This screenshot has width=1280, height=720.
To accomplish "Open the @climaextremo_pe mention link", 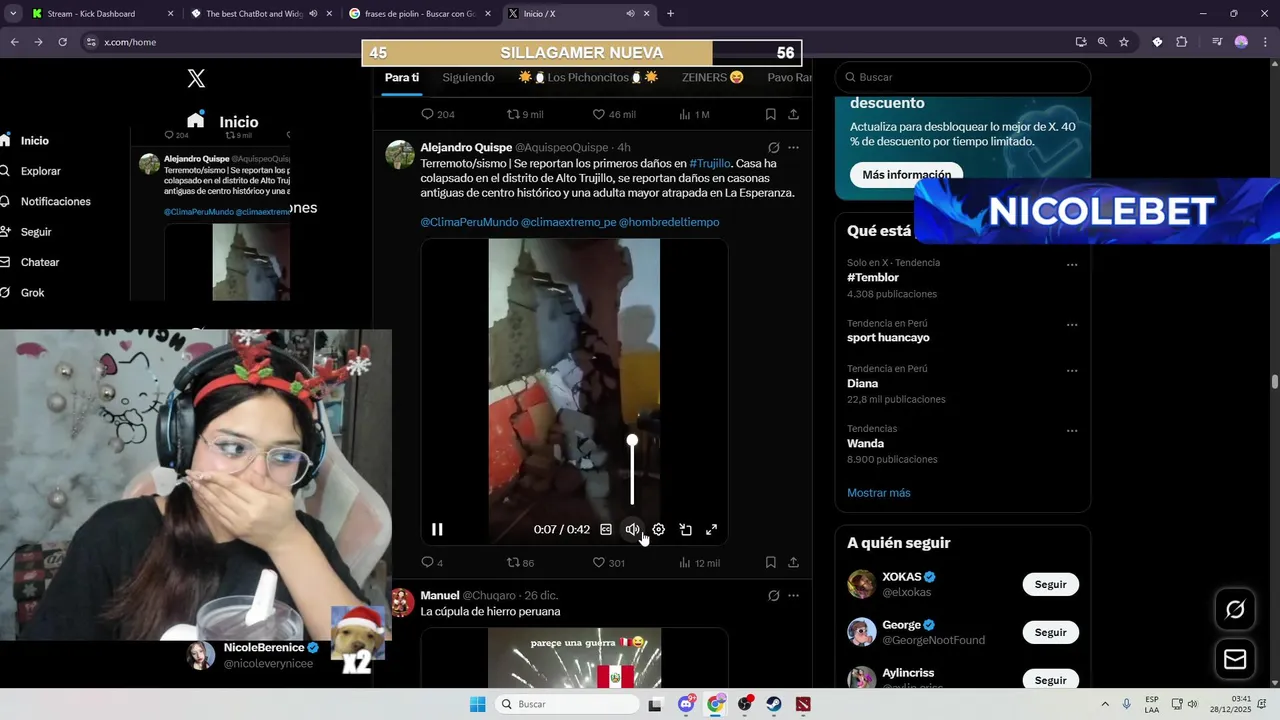I will tap(568, 222).
